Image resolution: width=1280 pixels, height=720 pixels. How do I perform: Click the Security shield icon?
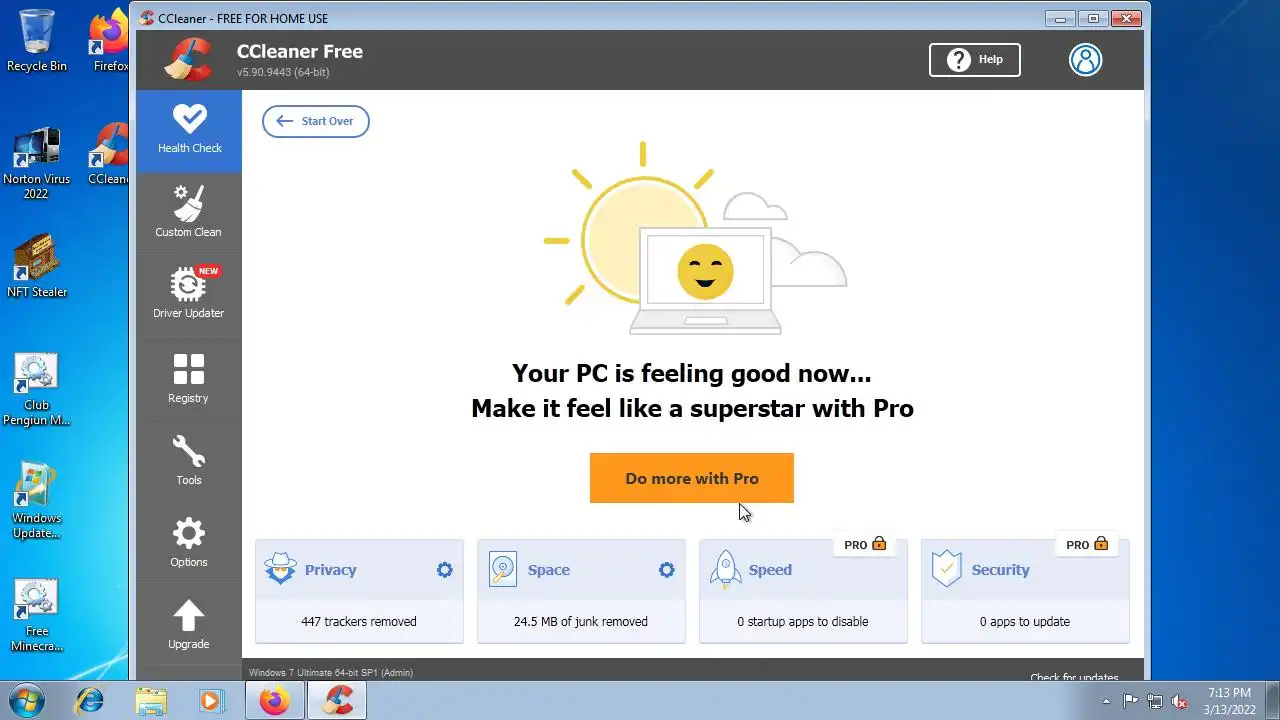point(946,569)
